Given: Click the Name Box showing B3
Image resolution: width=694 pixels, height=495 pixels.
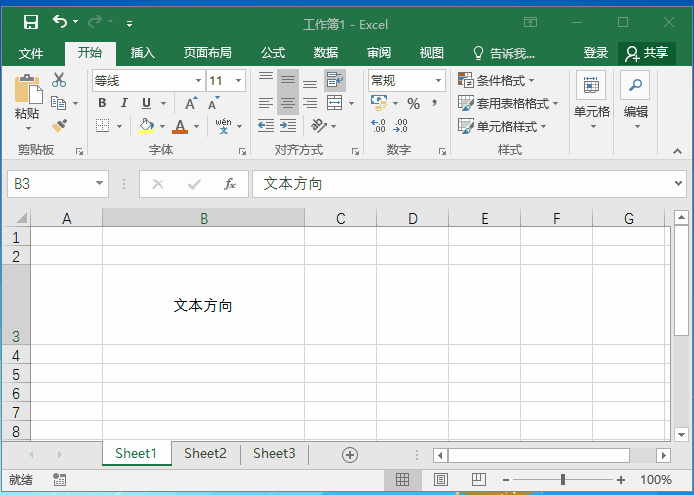Looking at the screenshot, I should (58, 183).
